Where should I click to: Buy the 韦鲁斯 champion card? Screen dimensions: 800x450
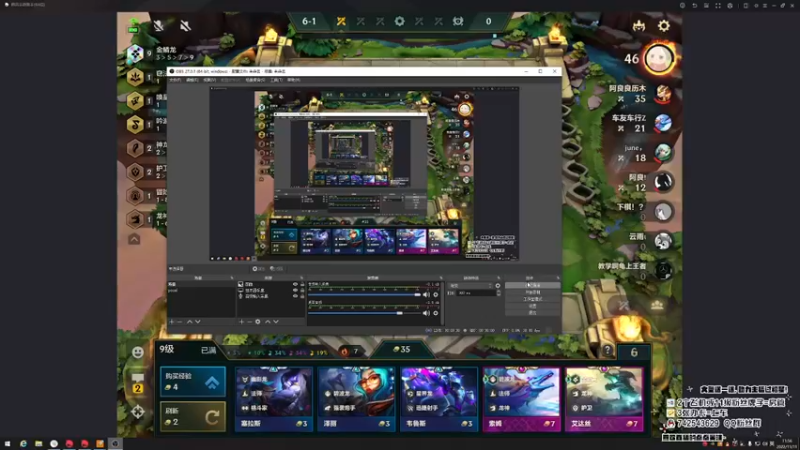439,398
